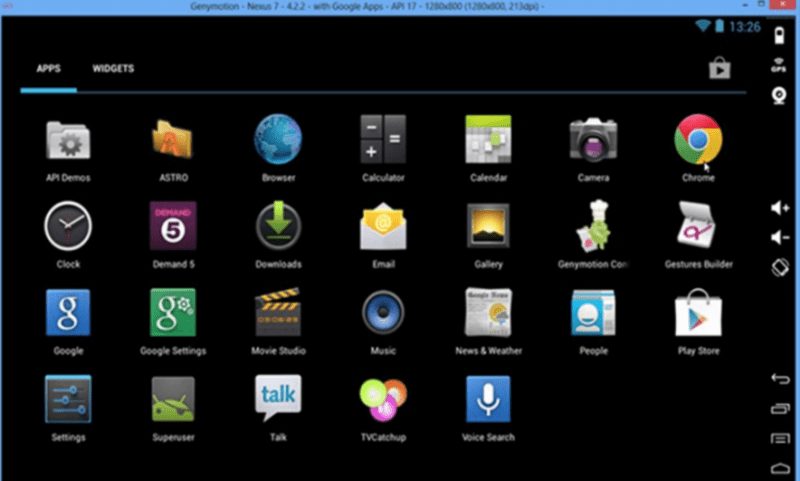Increase volume in Genymotion sidebar
The image size is (800, 481).
[780, 208]
